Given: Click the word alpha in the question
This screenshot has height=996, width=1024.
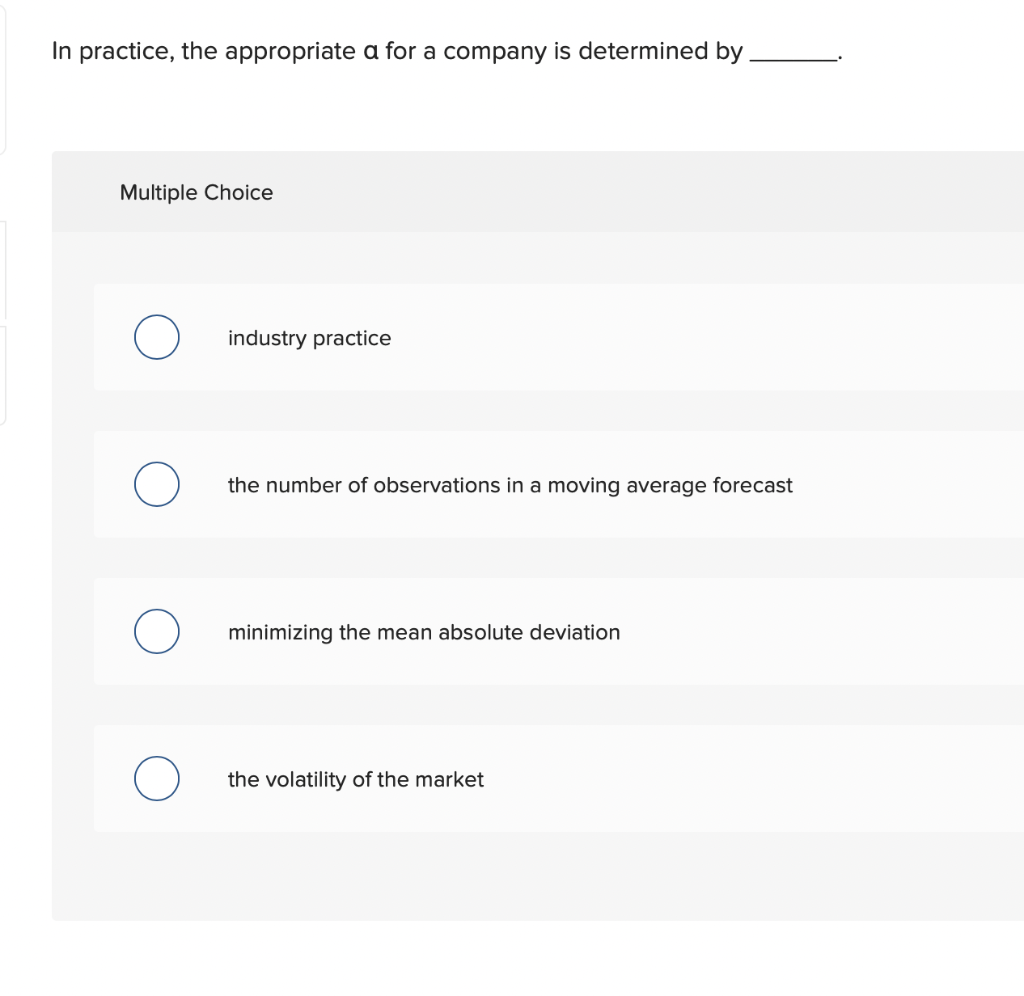Looking at the screenshot, I should [366, 51].
